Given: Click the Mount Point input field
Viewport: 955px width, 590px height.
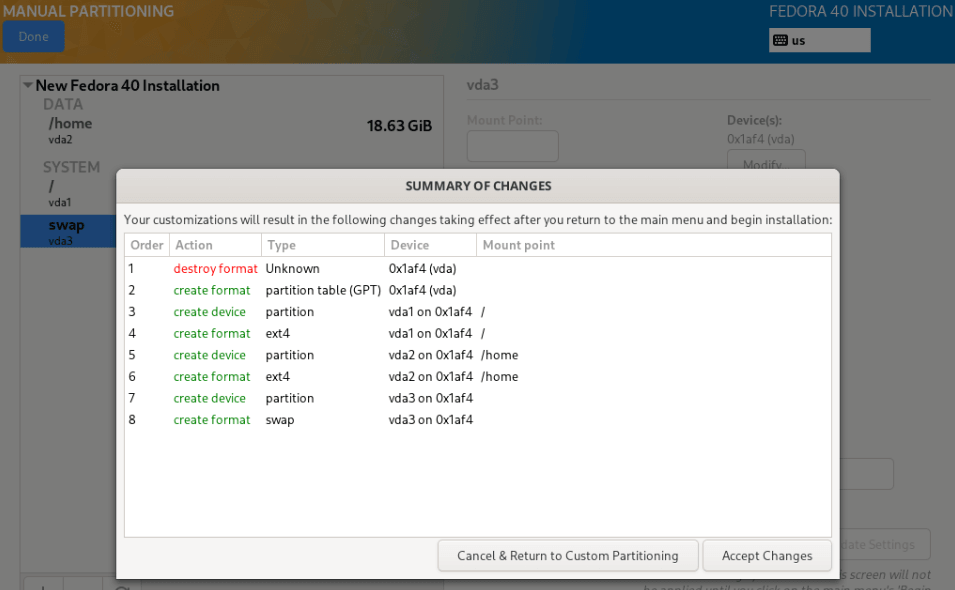Looking at the screenshot, I should 513,146.
